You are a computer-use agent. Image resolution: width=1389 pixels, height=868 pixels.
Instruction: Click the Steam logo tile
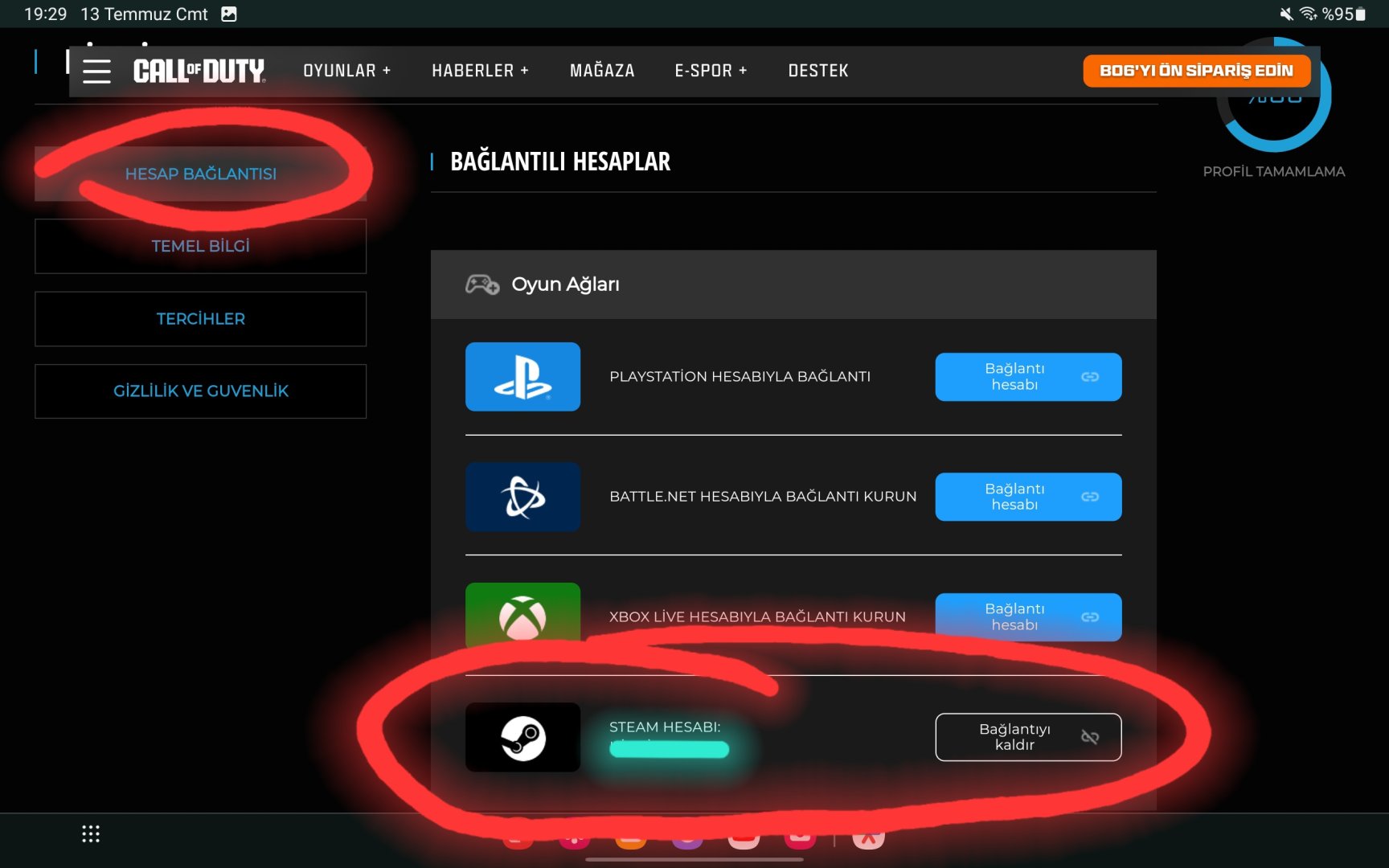click(x=522, y=737)
